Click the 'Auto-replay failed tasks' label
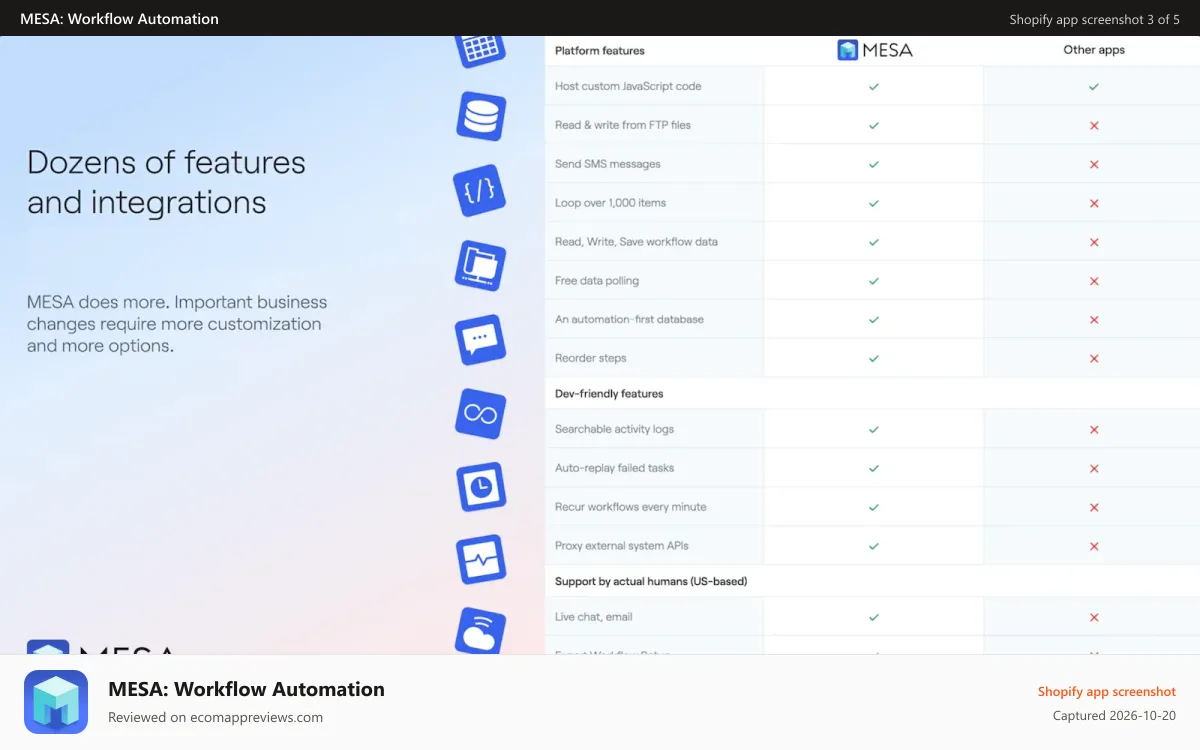This screenshot has width=1200, height=750. (614, 468)
